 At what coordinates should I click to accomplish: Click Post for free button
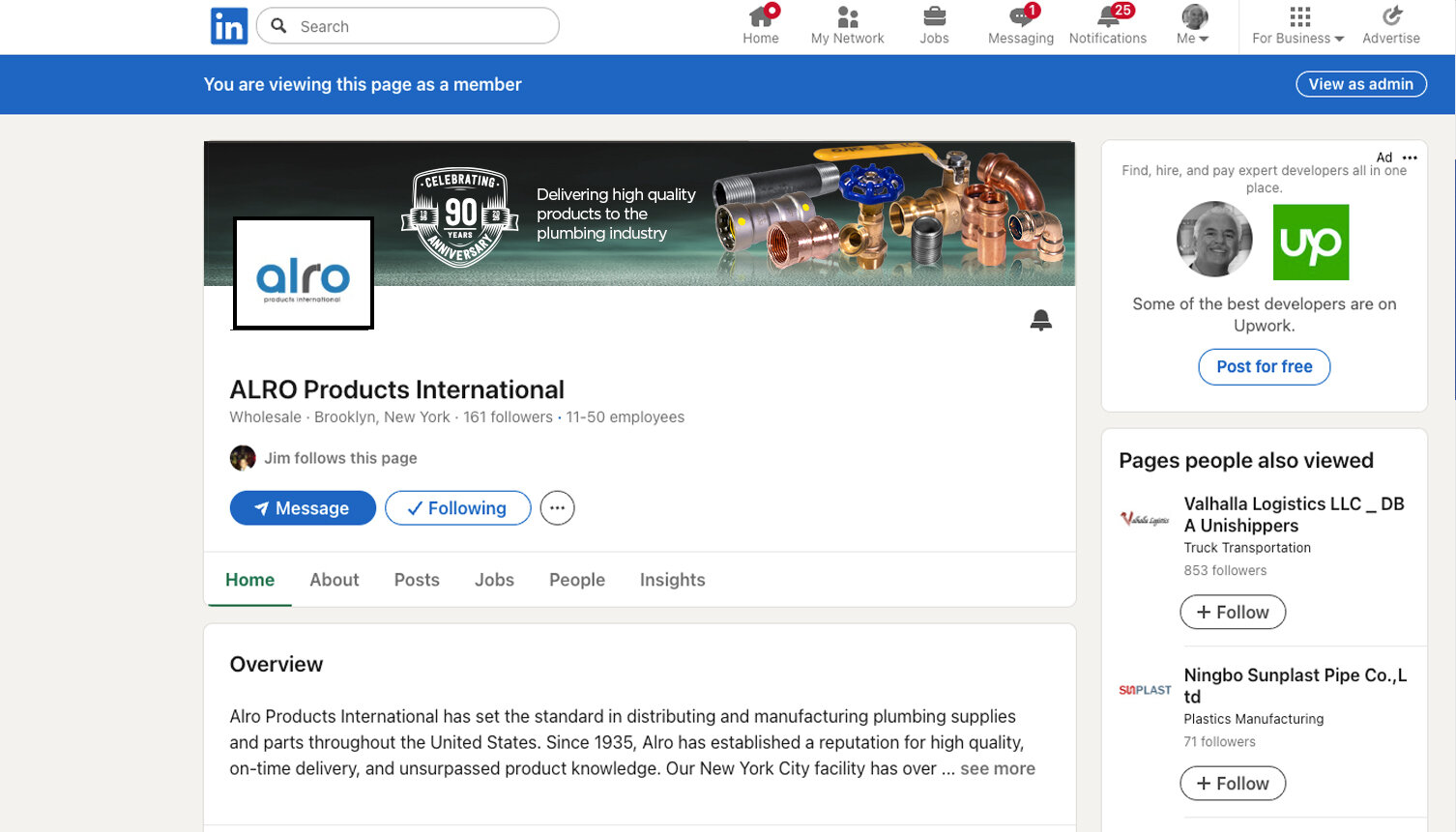[1265, 367]
